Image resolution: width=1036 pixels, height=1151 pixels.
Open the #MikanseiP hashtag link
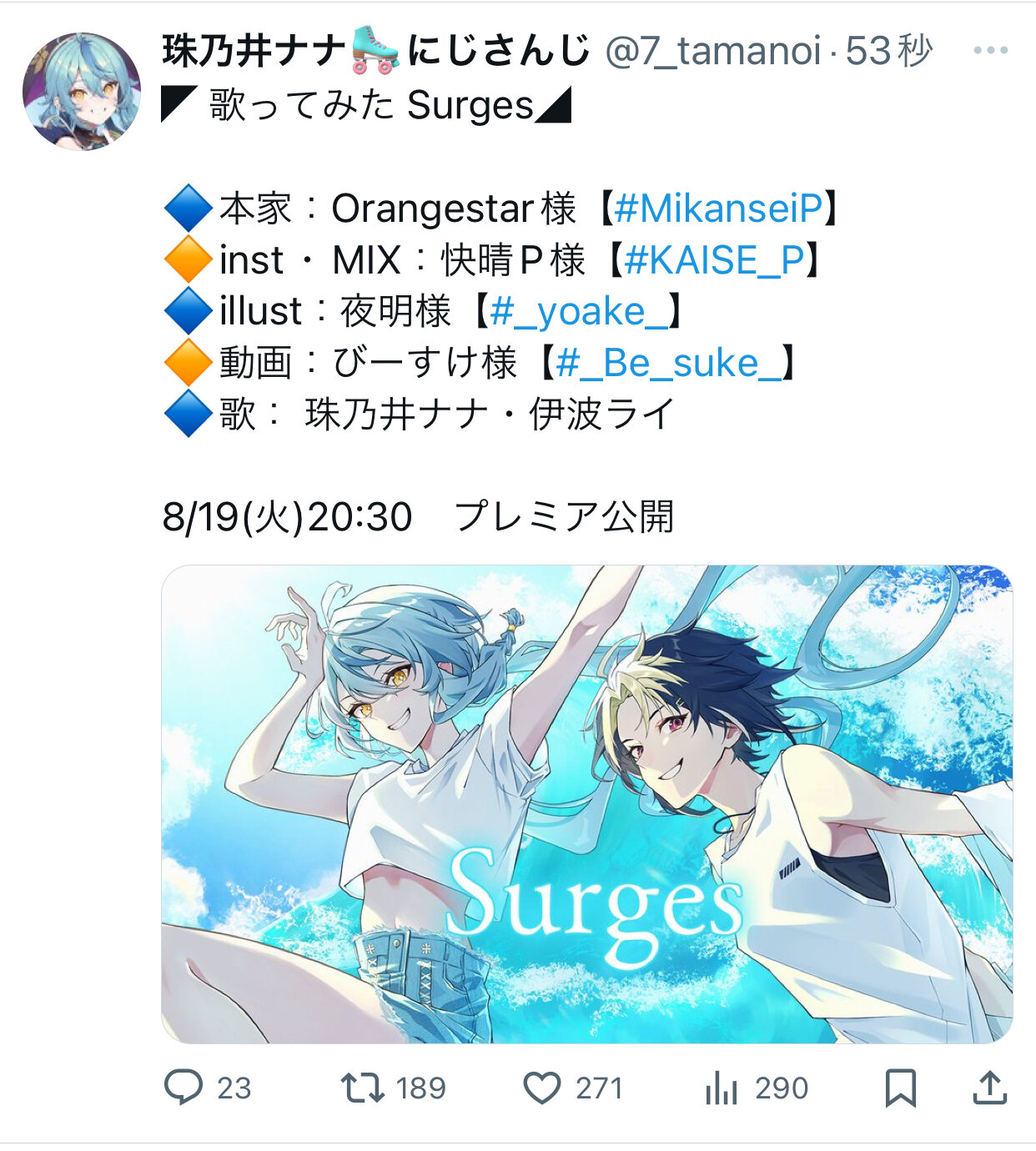point(718,209)
